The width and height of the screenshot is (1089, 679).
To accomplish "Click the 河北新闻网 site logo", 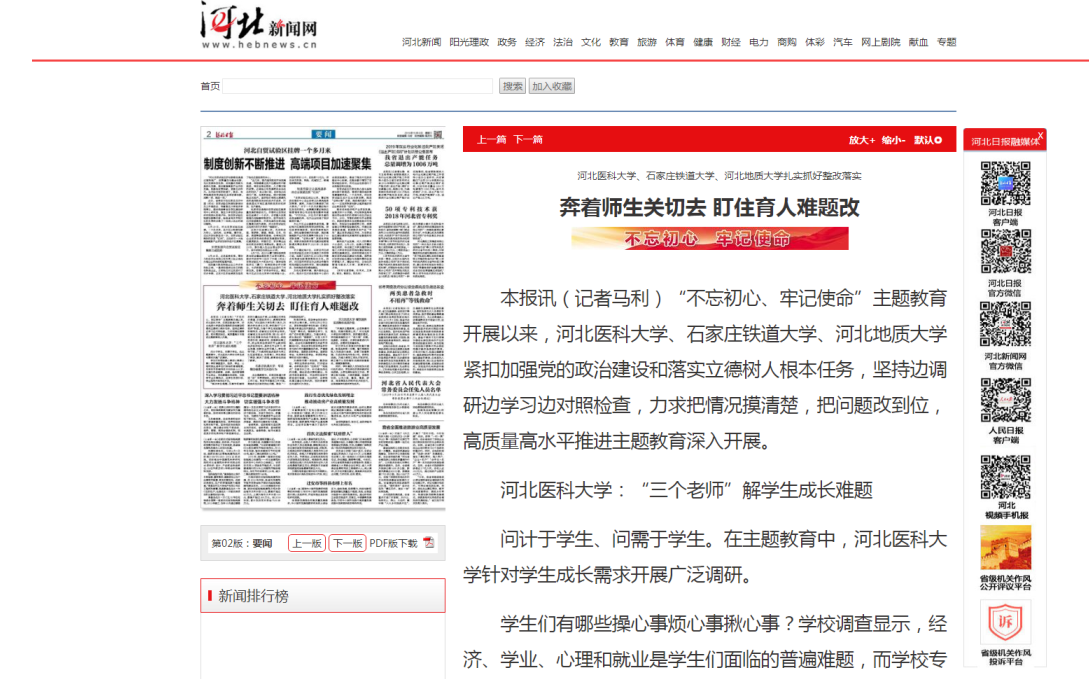I will (259, 26).
